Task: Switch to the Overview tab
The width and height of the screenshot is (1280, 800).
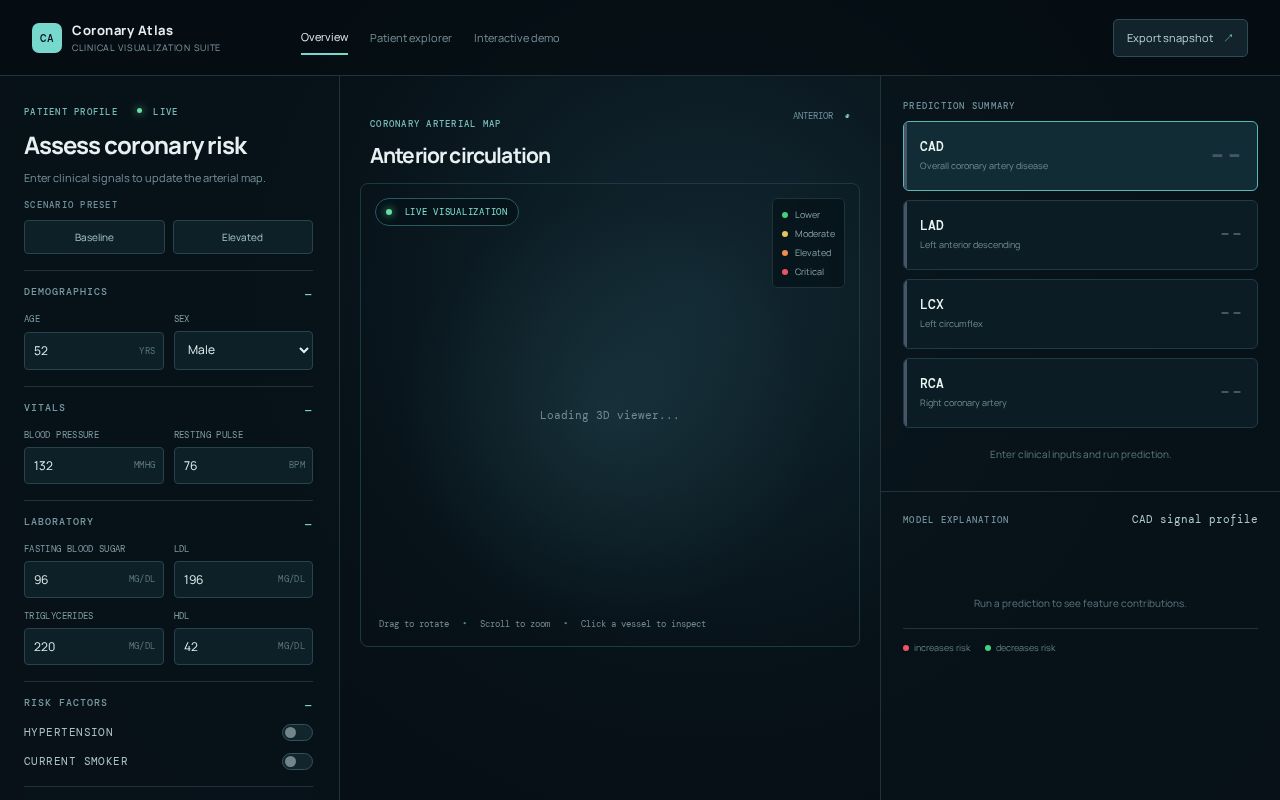Action: [x=324, y=38]
